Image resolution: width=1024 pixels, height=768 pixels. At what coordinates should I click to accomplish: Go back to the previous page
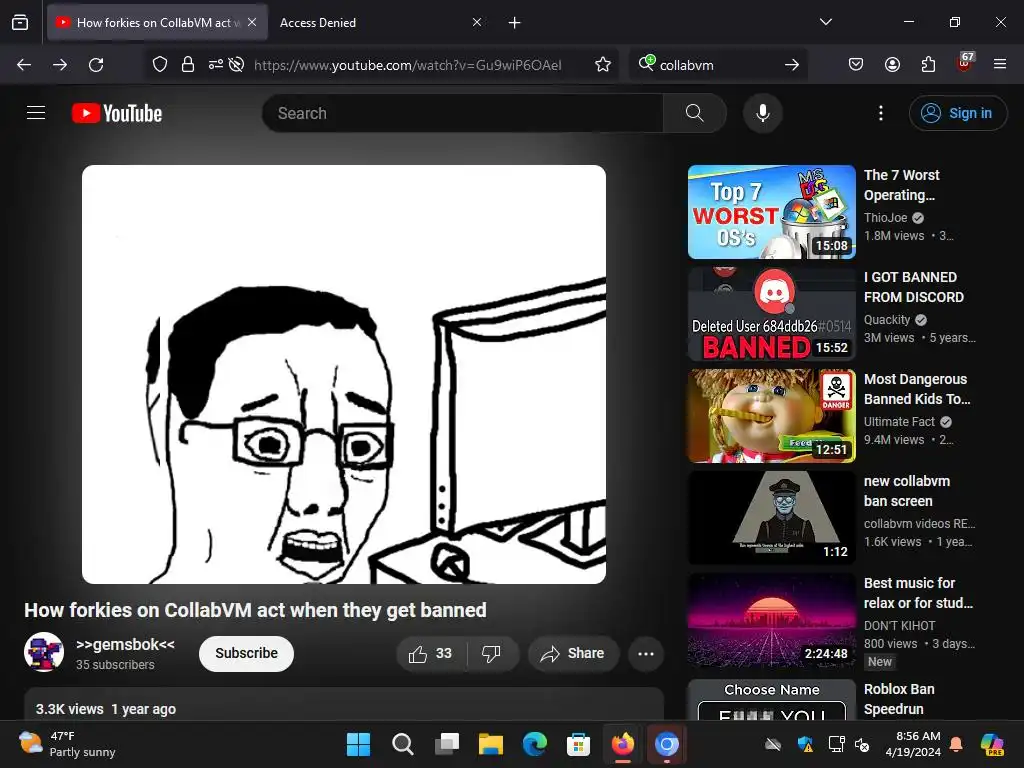click(24, 65)
